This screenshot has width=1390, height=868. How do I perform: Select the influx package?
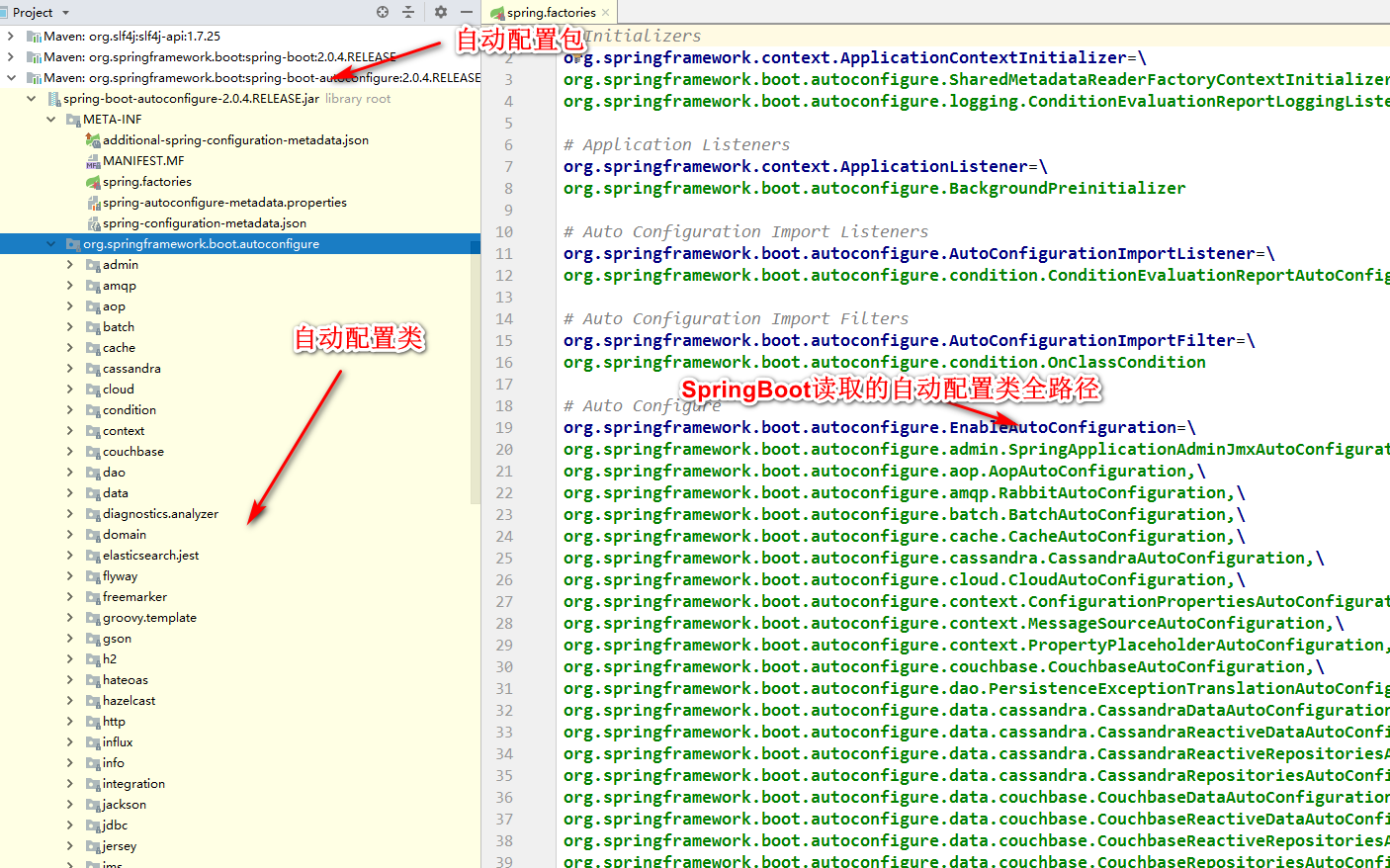coord(118,741)
